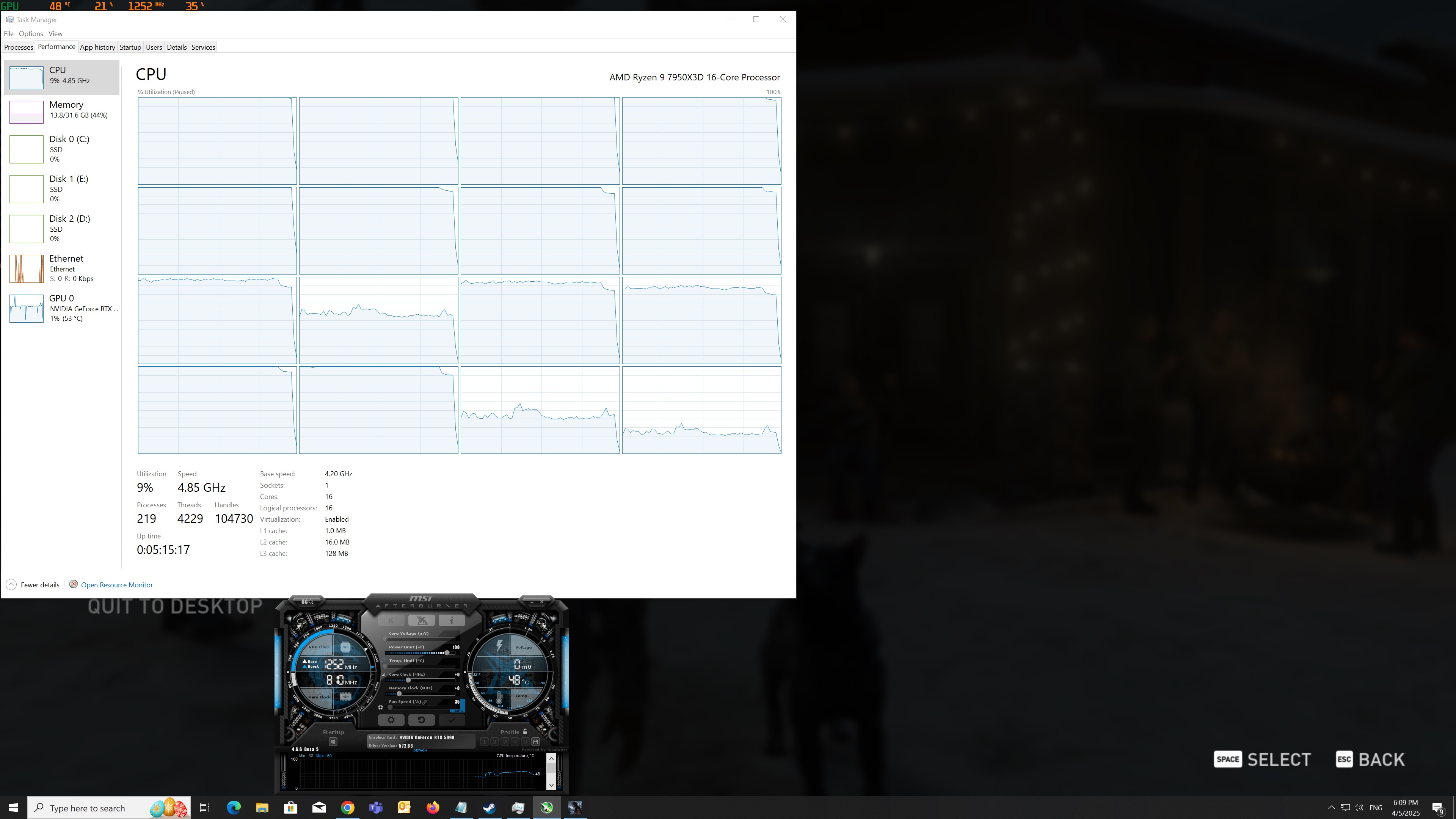Click the fan settings small gear icon

(380, 707)
